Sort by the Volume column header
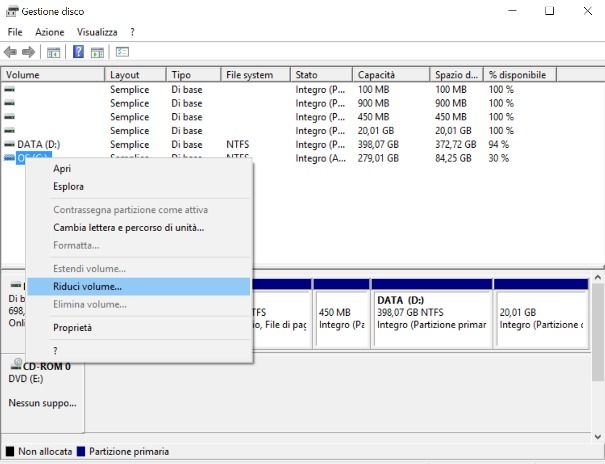Image resolution: width=605 pixels, height=464 pixels. [53, 74]
